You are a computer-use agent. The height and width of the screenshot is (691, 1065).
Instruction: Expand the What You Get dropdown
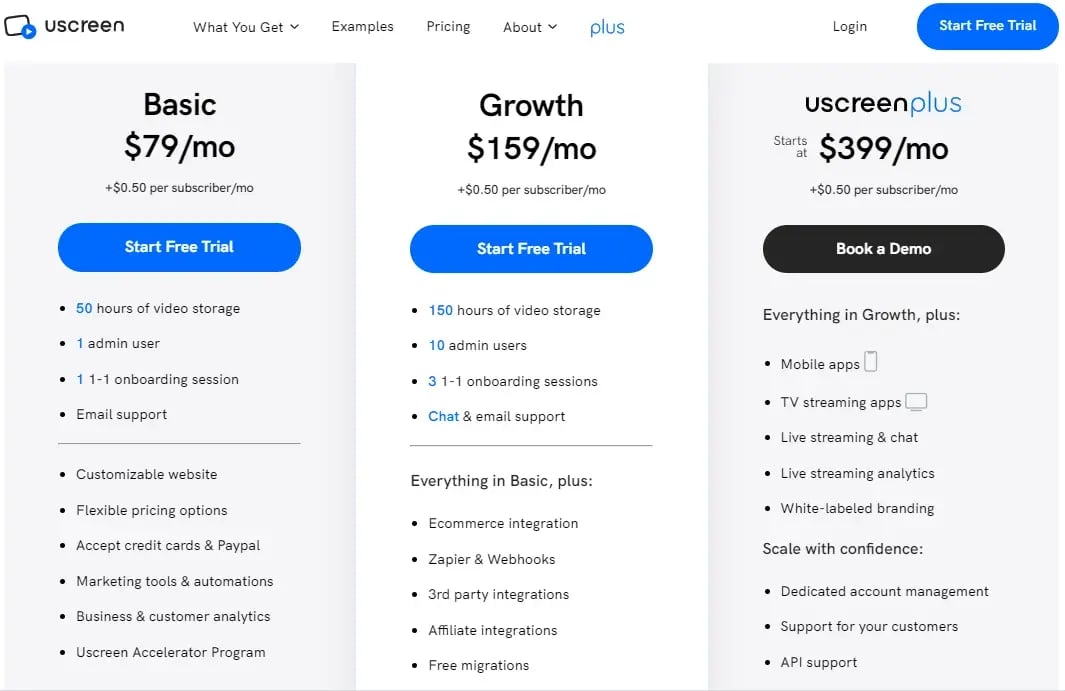[x=246, y=27]
